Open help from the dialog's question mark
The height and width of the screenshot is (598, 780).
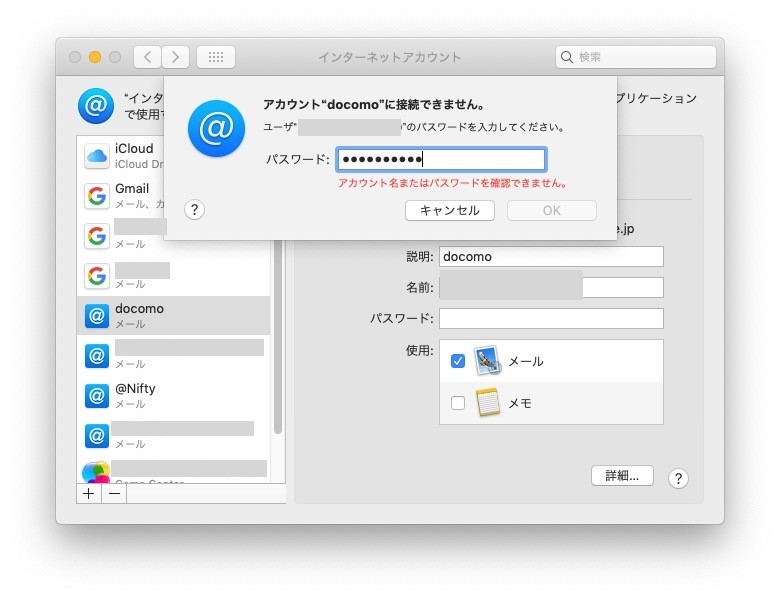pyautogui.click(x=195, y=210)
